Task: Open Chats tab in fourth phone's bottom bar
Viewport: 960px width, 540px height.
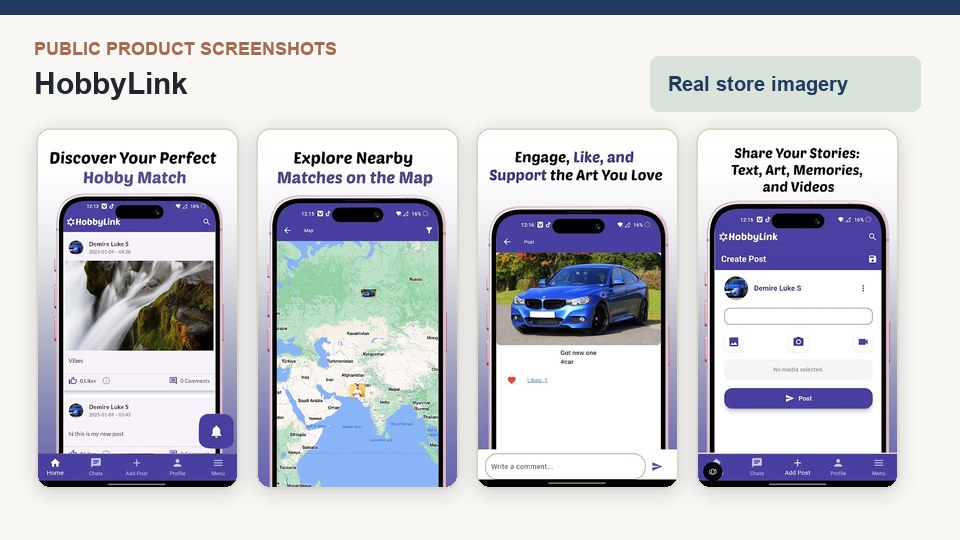Action: click(x=757, y=467)
